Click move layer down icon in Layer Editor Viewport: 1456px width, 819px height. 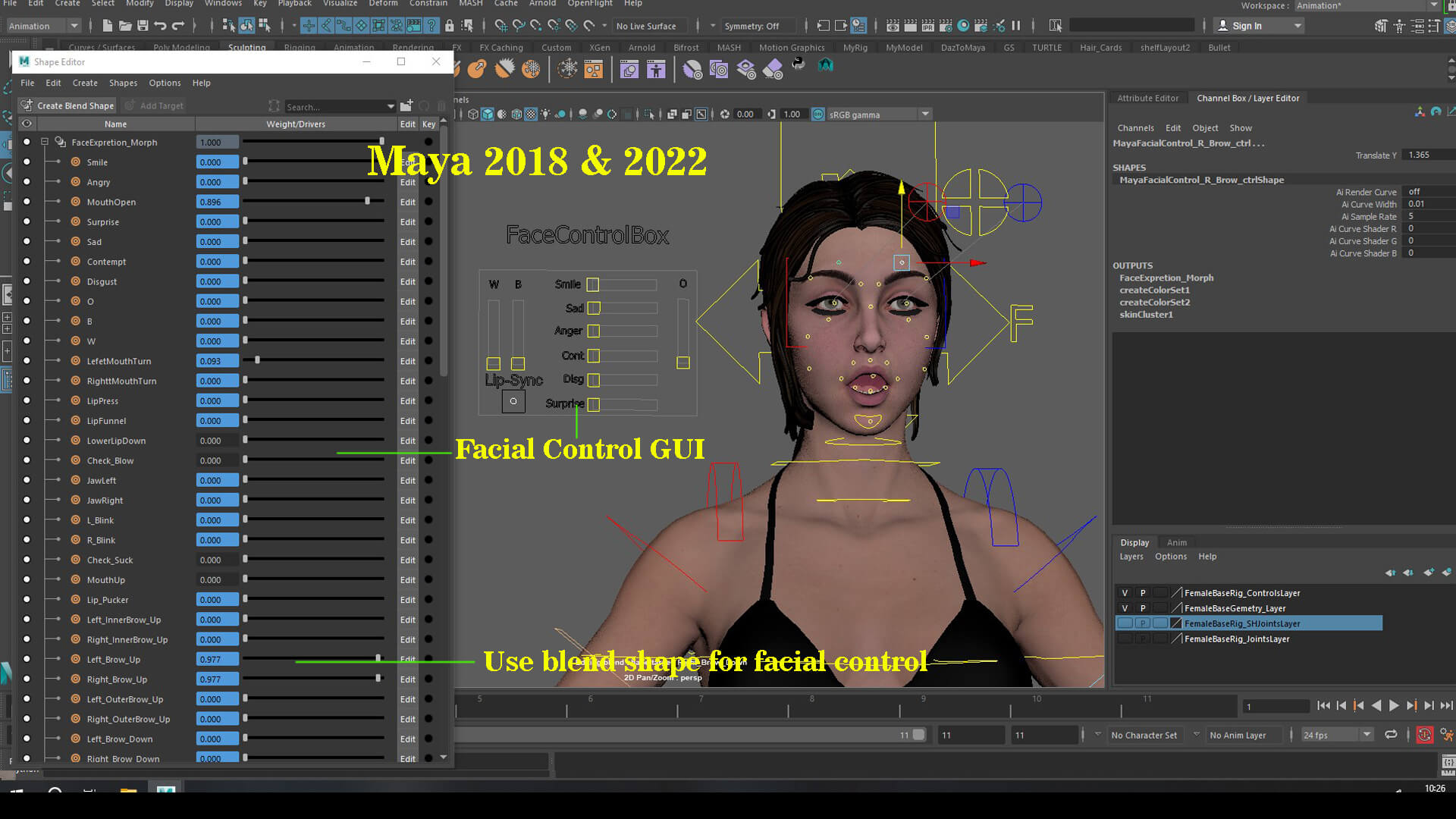click(1408, 573)
